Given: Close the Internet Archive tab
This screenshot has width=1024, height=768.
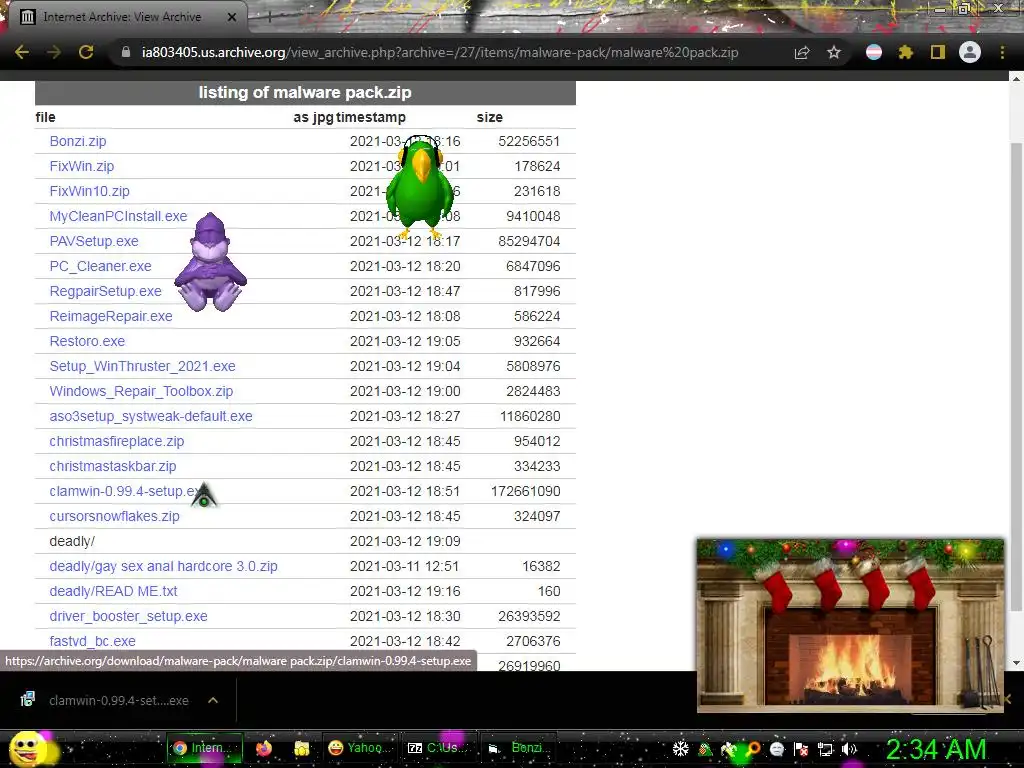Looking at the screenshot, I should coord(232,17).
